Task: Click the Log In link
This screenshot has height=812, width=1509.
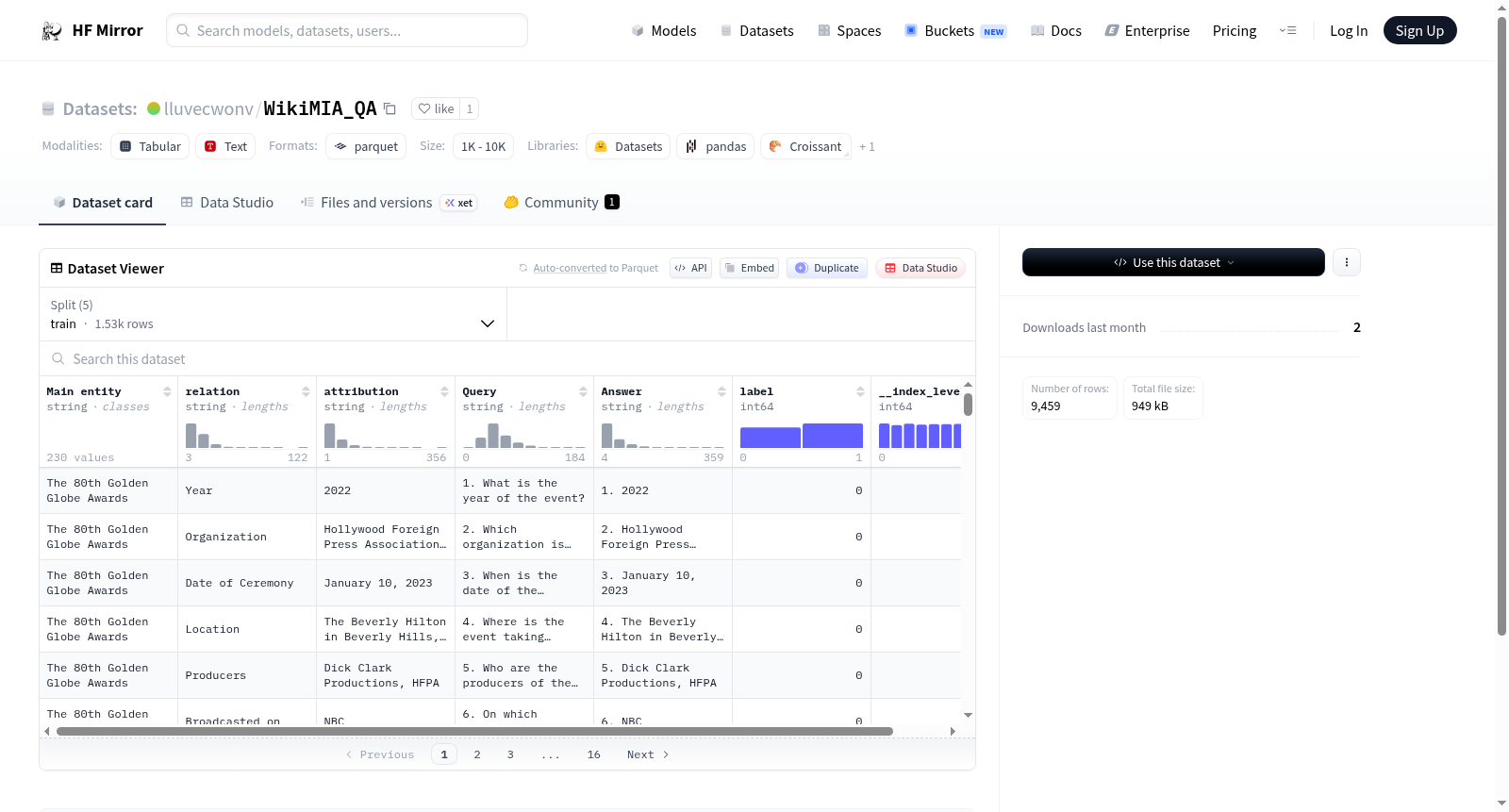Action: 1349,31
